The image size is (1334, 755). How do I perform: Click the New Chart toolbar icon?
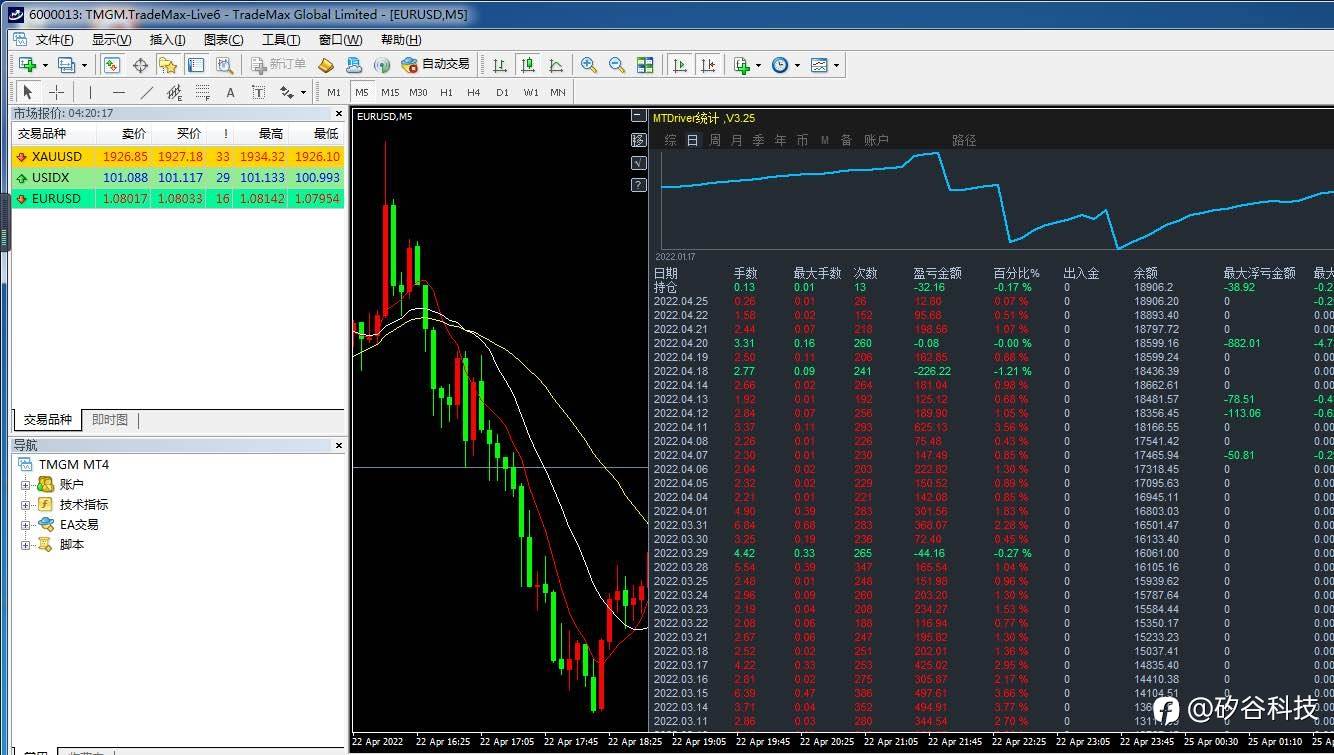[27, 65]
